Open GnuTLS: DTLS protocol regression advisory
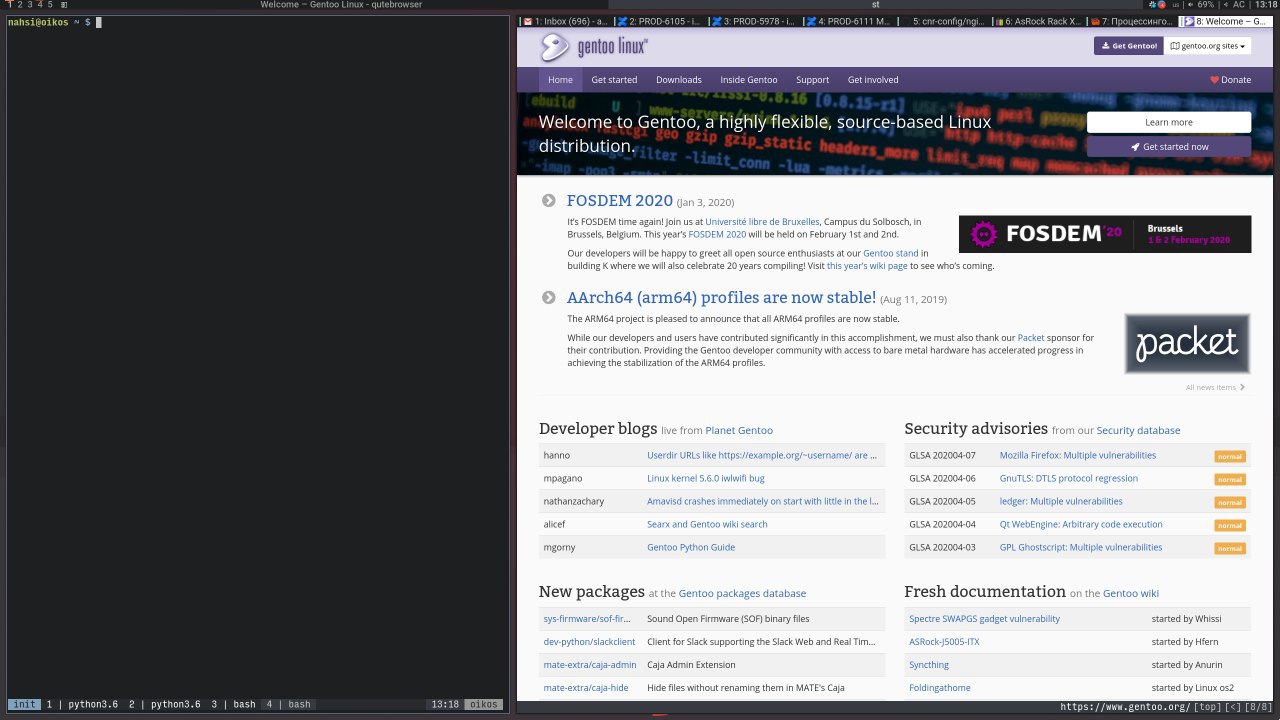 [1069, 478]
